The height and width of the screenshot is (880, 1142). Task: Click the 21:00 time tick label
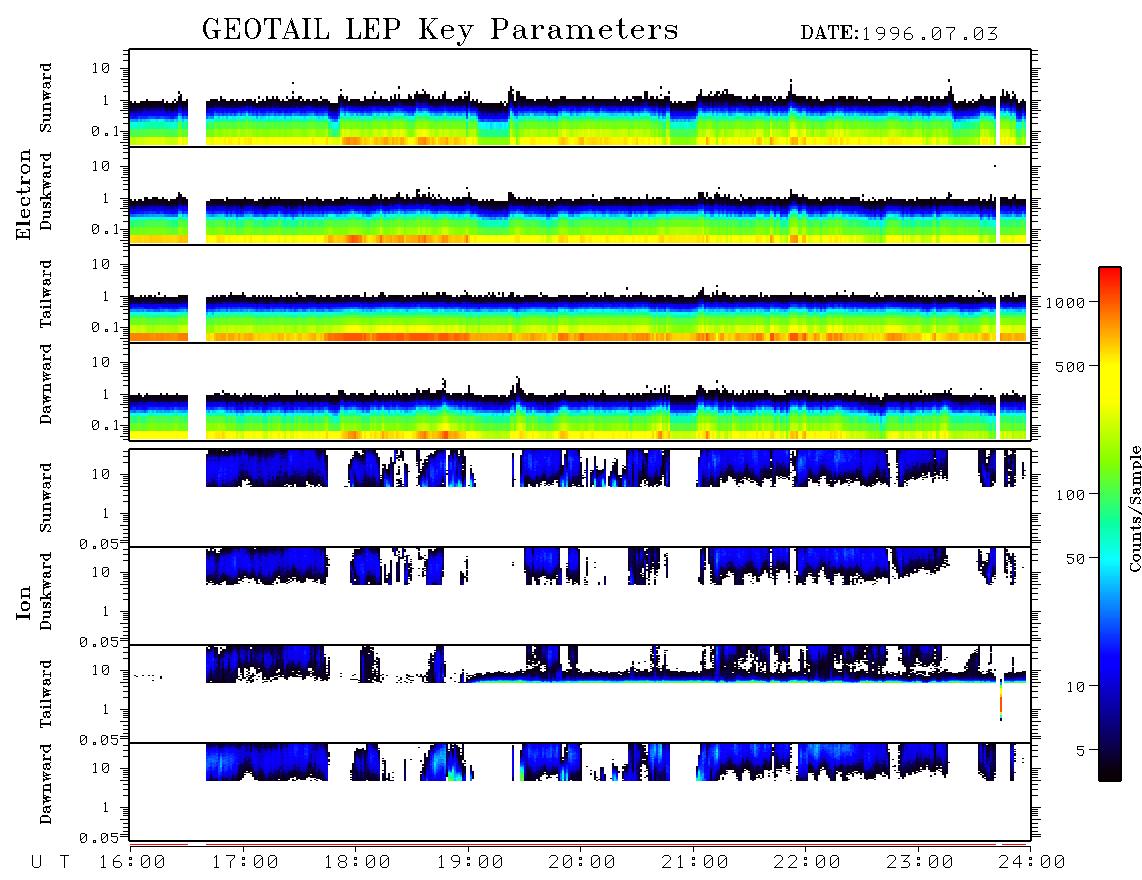(x=695, y=862)
